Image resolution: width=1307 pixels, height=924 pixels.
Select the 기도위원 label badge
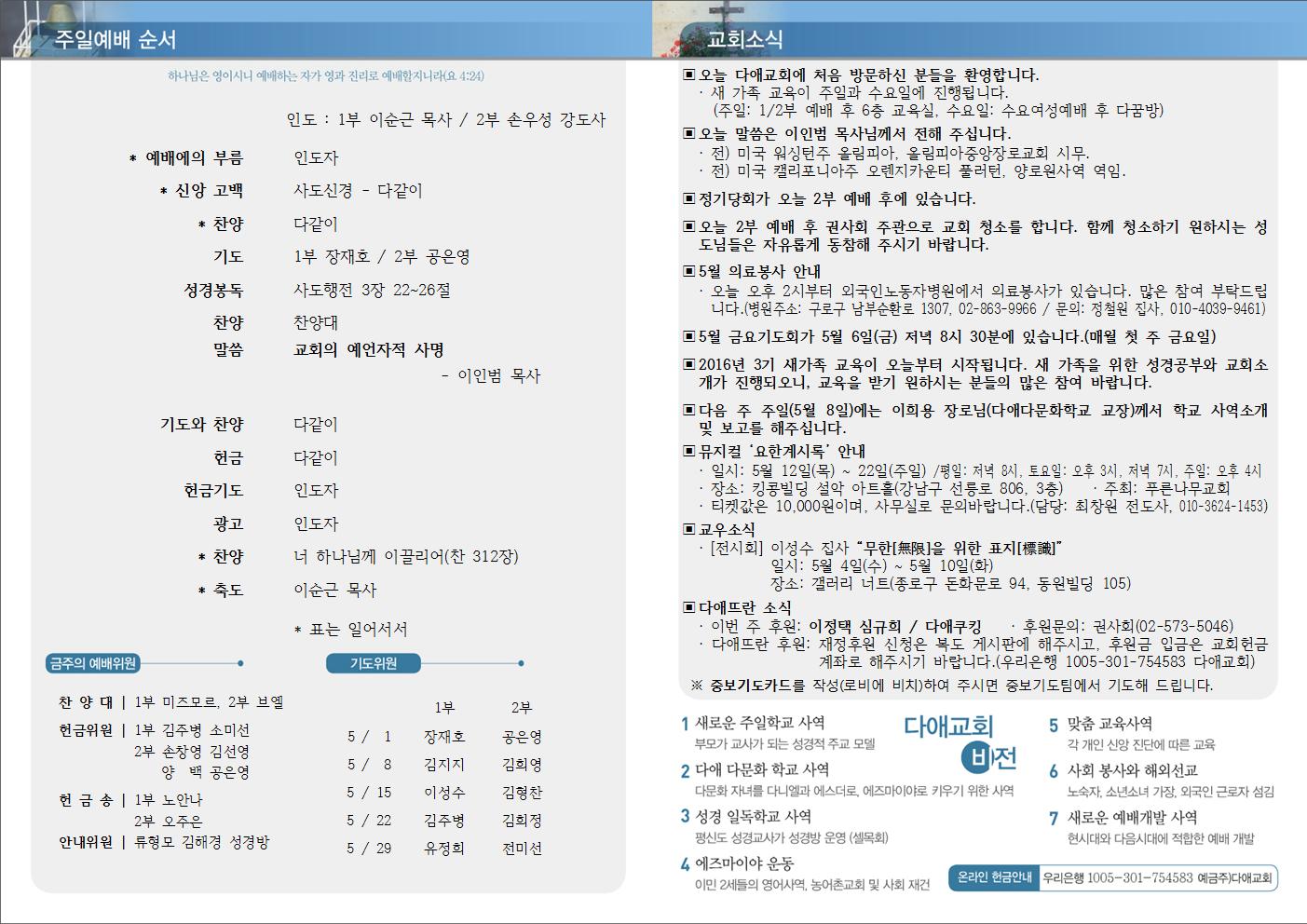374,663
